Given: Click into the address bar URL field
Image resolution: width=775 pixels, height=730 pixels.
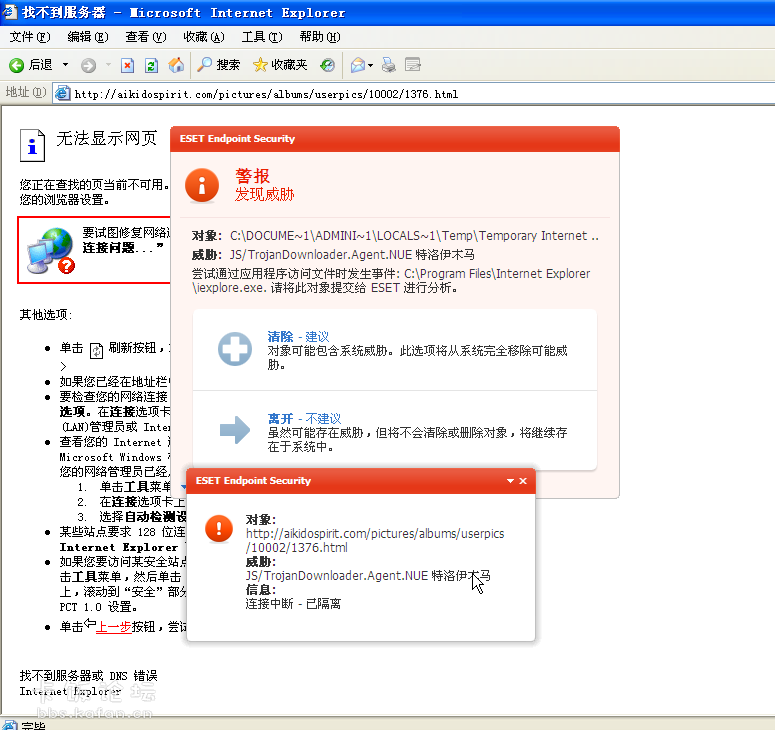Looking at the screenshot, I should click(400, 94).
